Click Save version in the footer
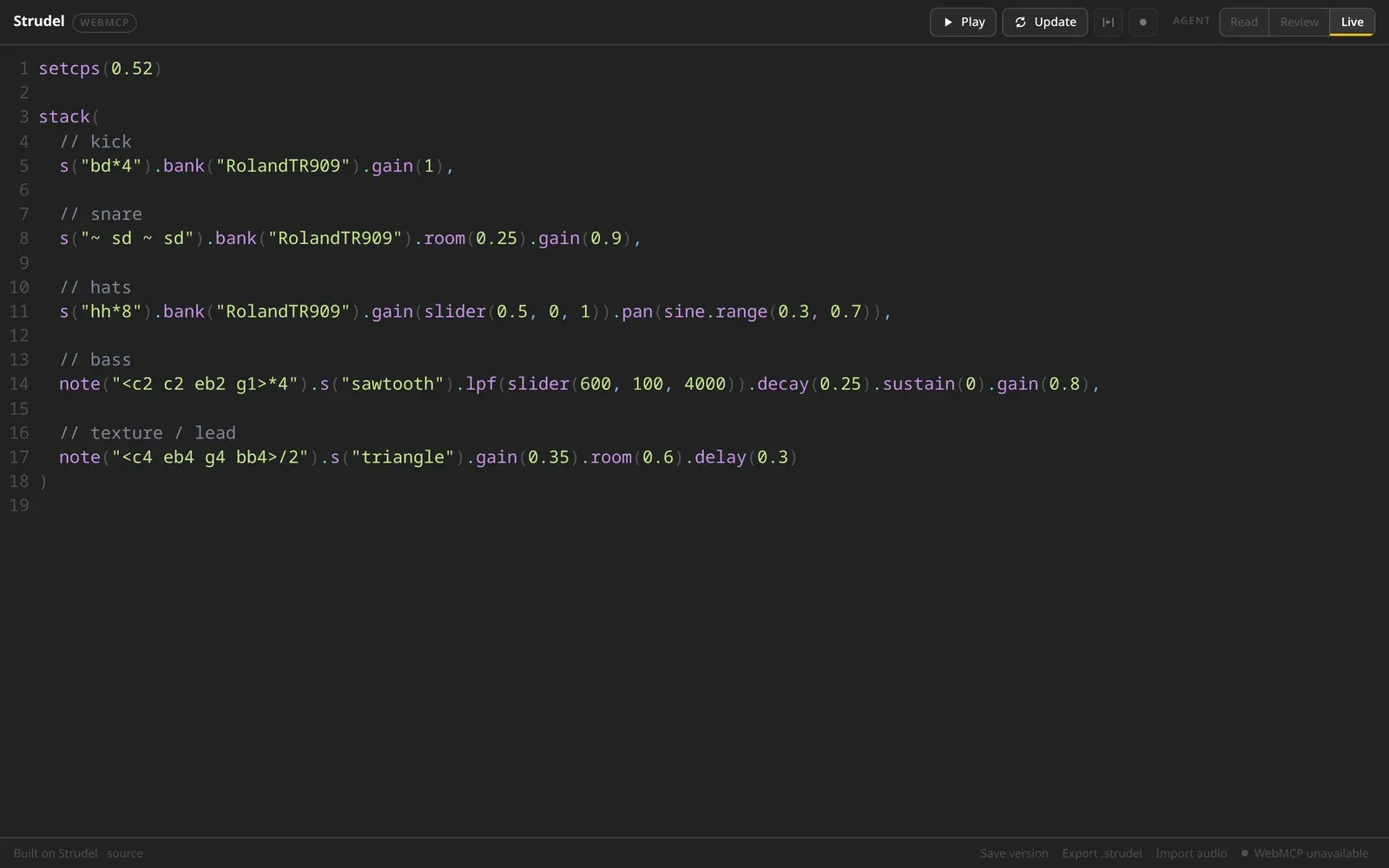This screenshot has height=868, width=1389. [x=1014, y=853]
